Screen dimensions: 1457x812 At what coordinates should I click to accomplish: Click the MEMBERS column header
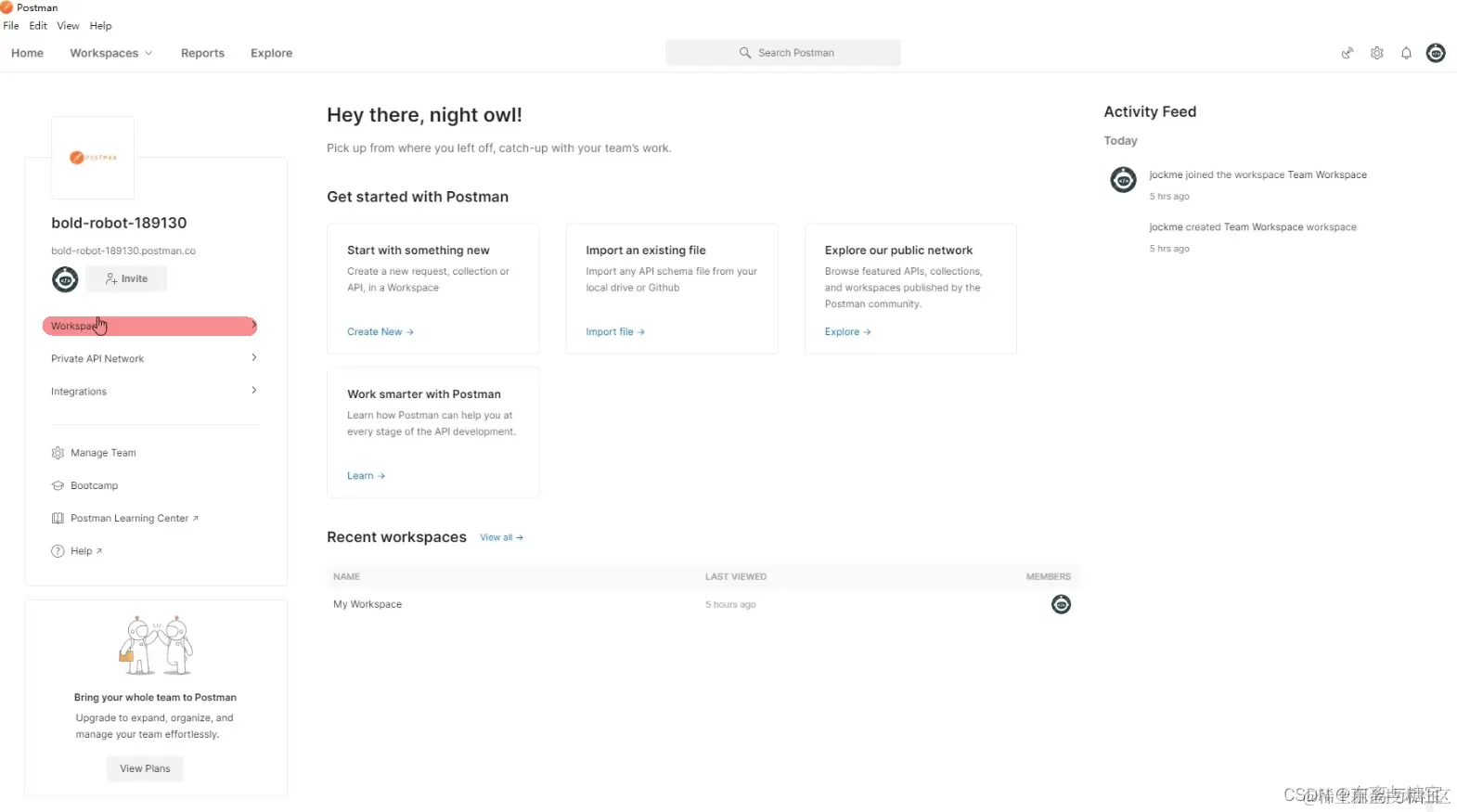point(1048,576)
